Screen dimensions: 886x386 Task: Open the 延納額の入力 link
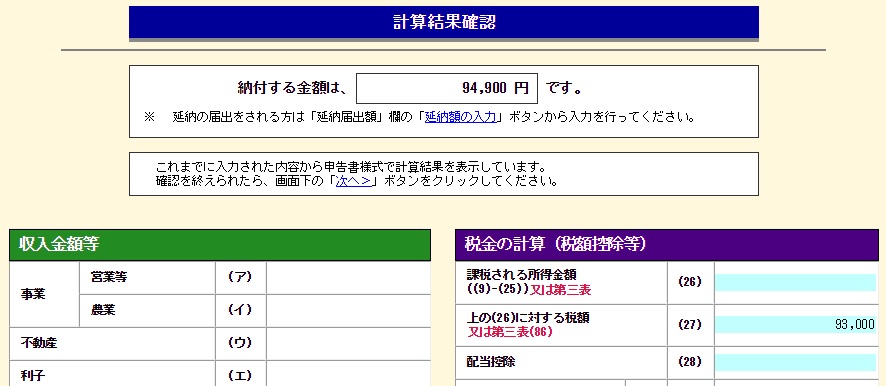click(x=461, y=117)
